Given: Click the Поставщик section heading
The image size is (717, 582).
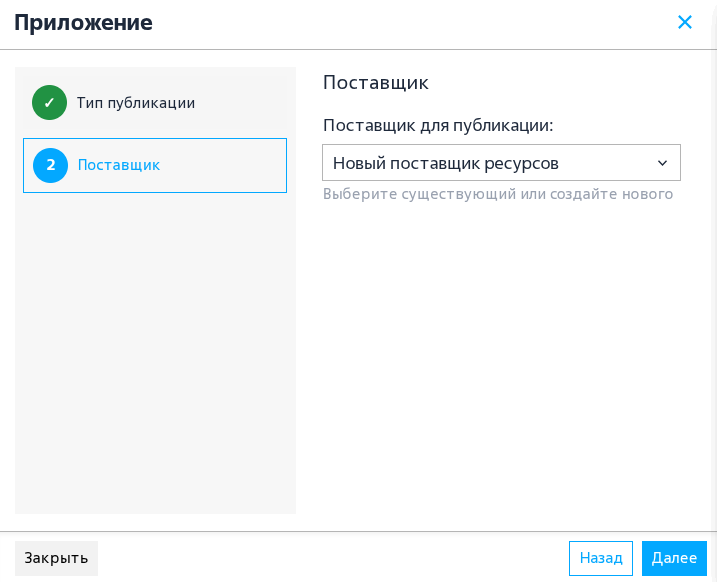Looking at the screenshot, I should tap(375, 83).
